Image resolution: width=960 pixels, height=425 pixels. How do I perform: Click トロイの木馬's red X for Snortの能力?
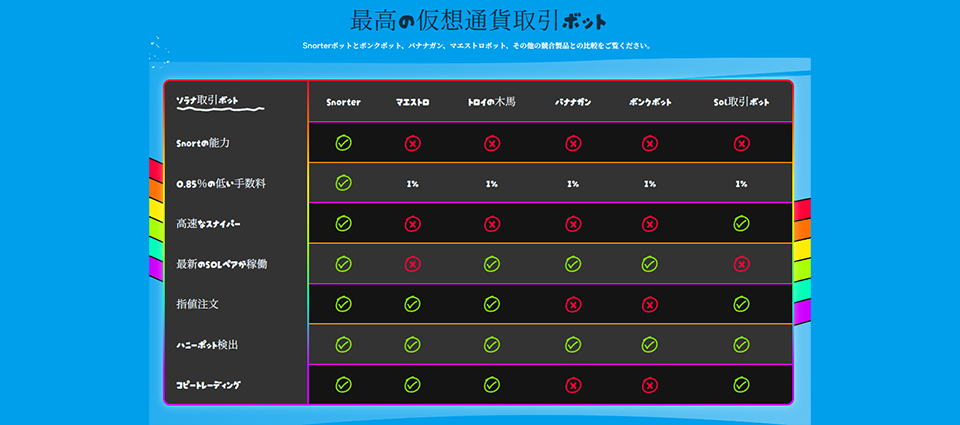click(x=492, y=144)
